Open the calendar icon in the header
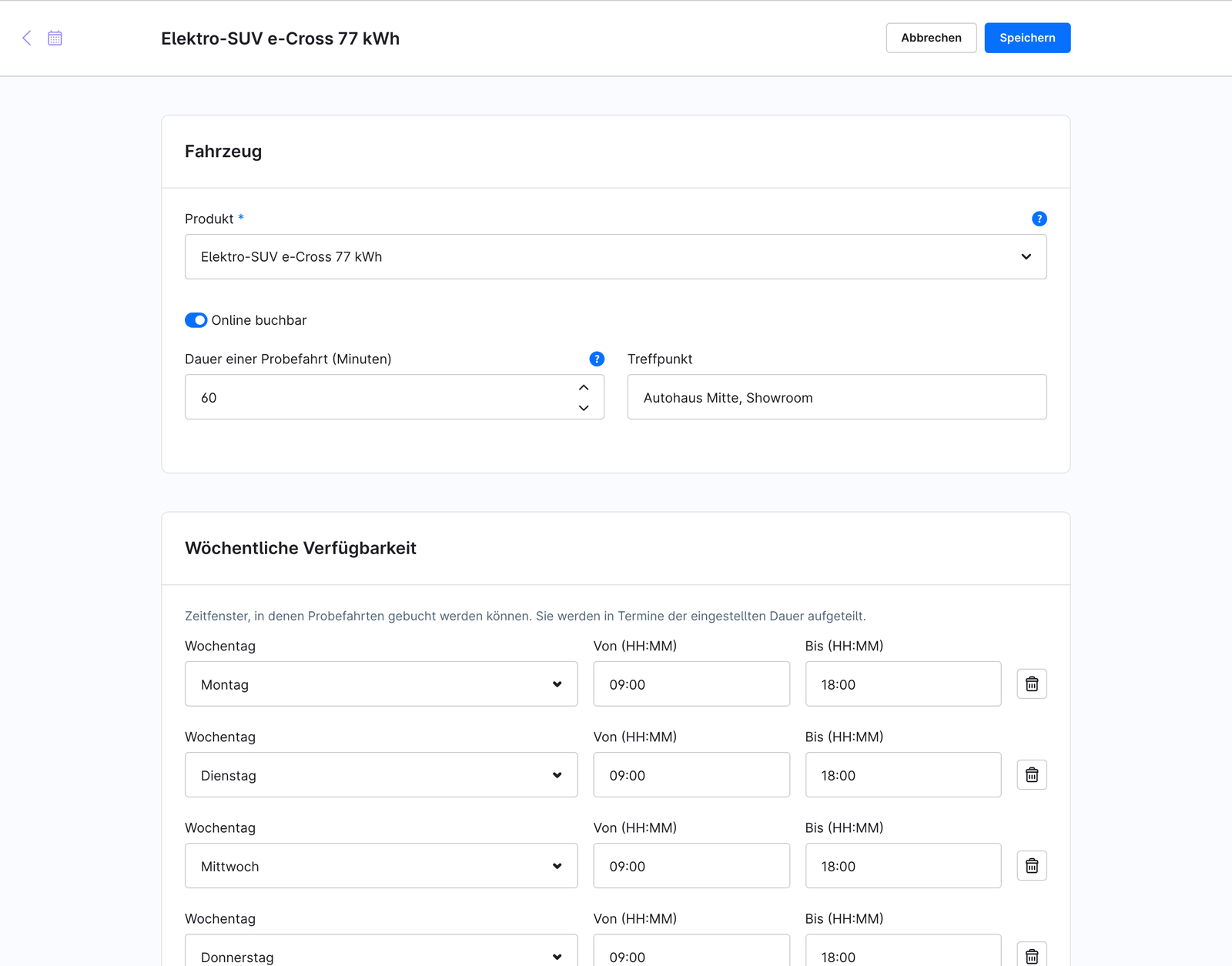Image resolution: width=1232 pixels, height=966 pixels. click(x=55, y=38)
